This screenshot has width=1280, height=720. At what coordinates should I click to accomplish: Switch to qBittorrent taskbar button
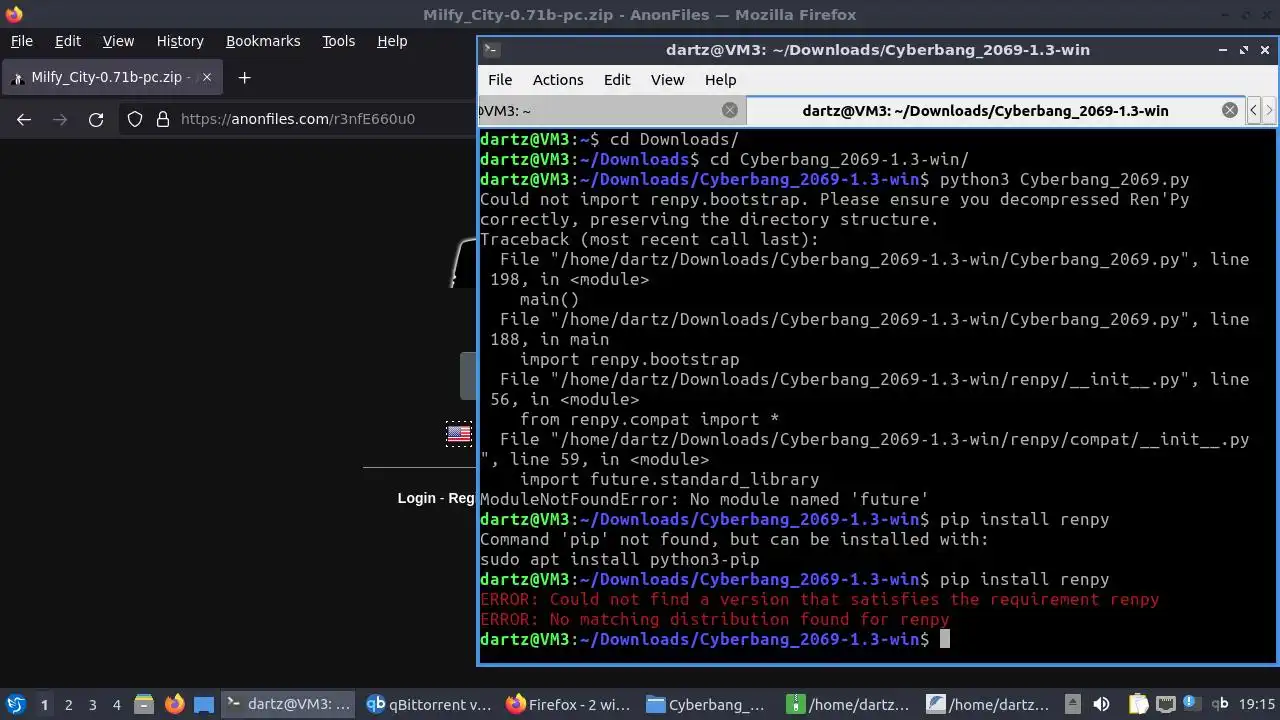(429, 704)
